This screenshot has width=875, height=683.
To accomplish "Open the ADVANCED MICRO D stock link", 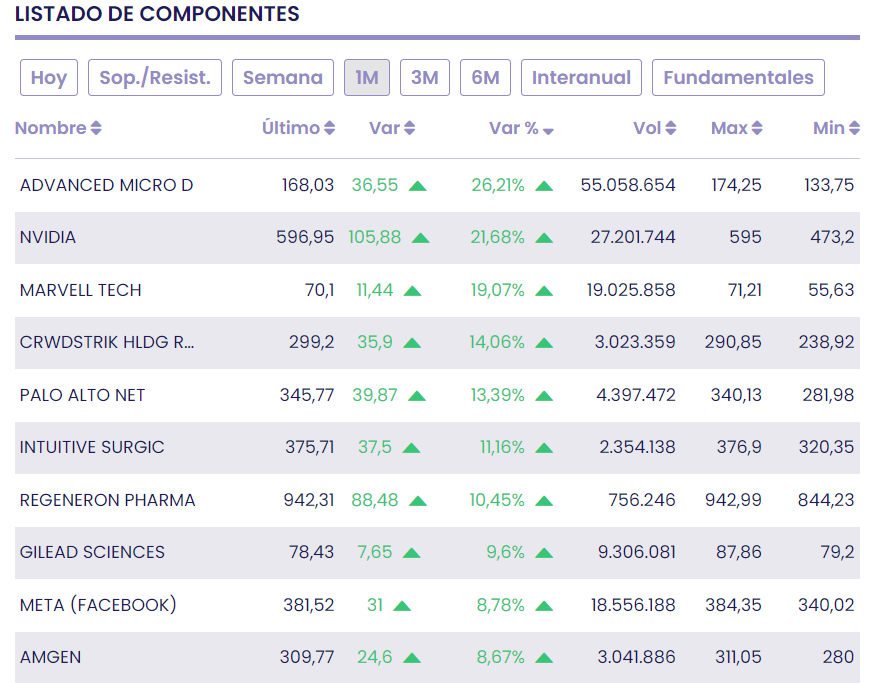I will (107, 185).
